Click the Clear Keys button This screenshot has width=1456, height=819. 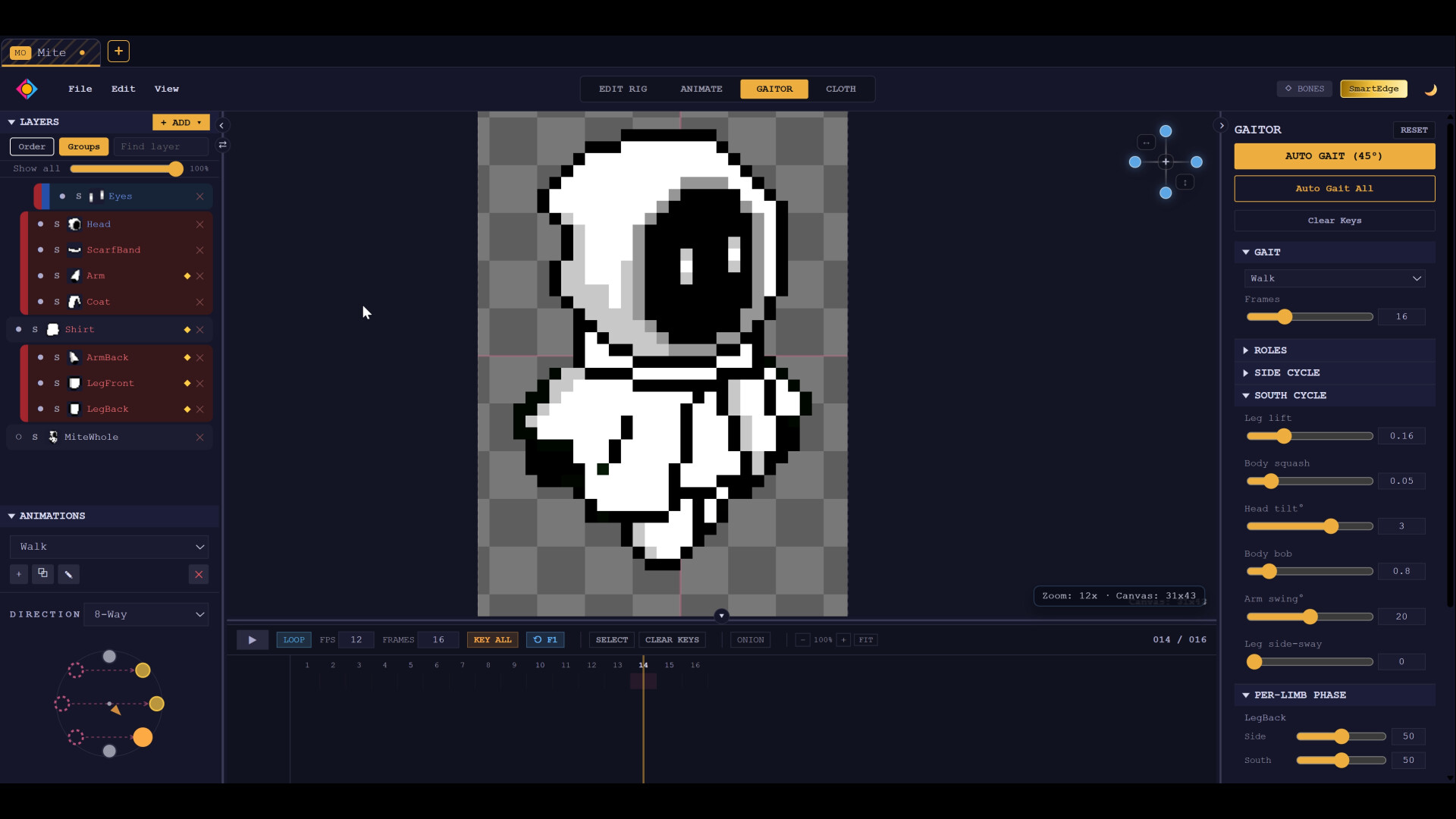[1335, 221]
